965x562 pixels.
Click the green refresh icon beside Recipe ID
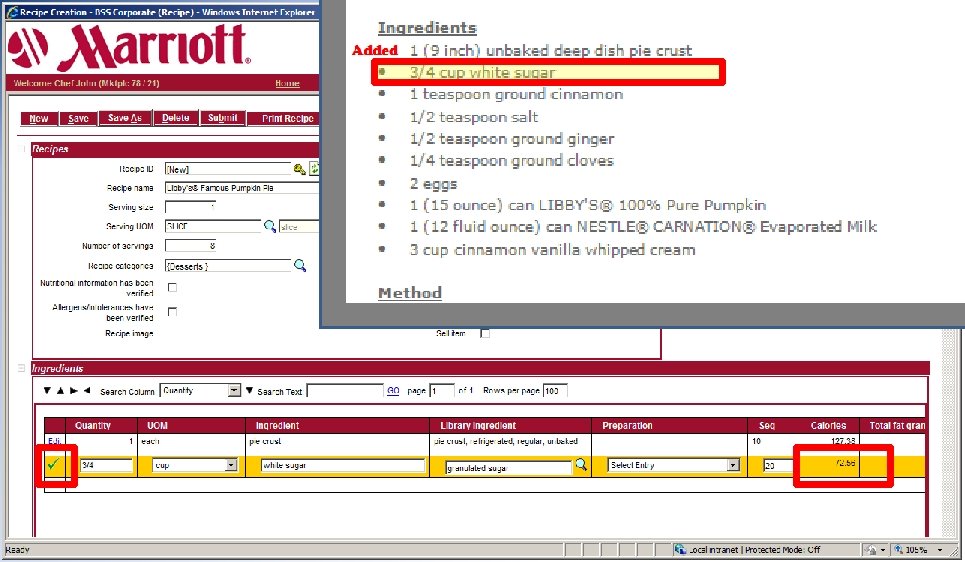[314, 169]
